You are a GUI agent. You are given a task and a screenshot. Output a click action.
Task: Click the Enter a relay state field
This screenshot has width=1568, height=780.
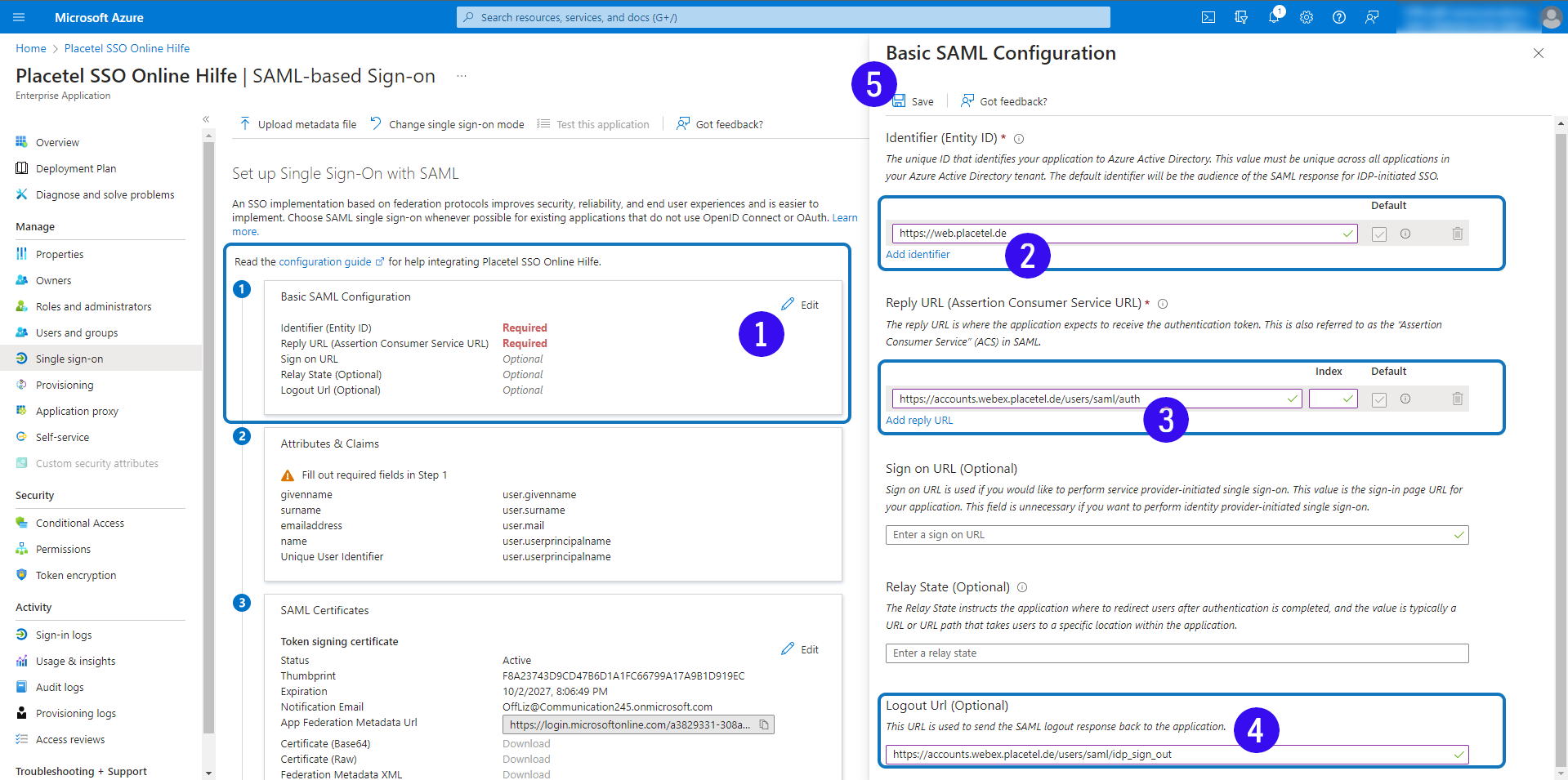click(1177, 653)
